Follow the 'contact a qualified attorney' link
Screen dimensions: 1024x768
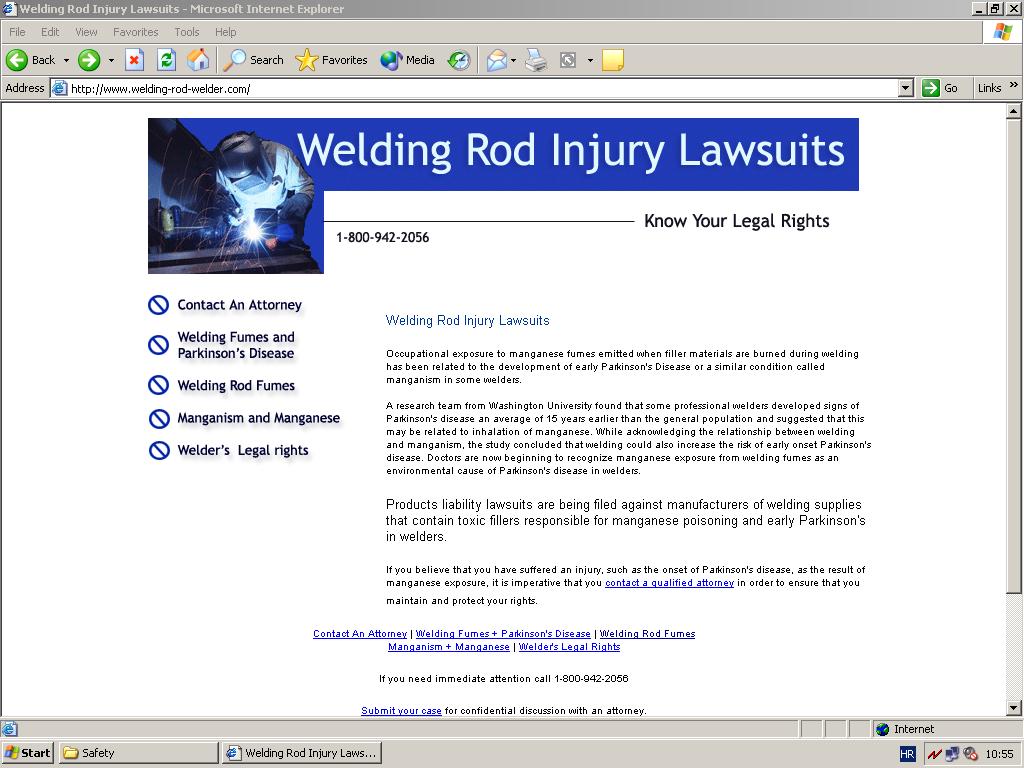tap(669, 583)
